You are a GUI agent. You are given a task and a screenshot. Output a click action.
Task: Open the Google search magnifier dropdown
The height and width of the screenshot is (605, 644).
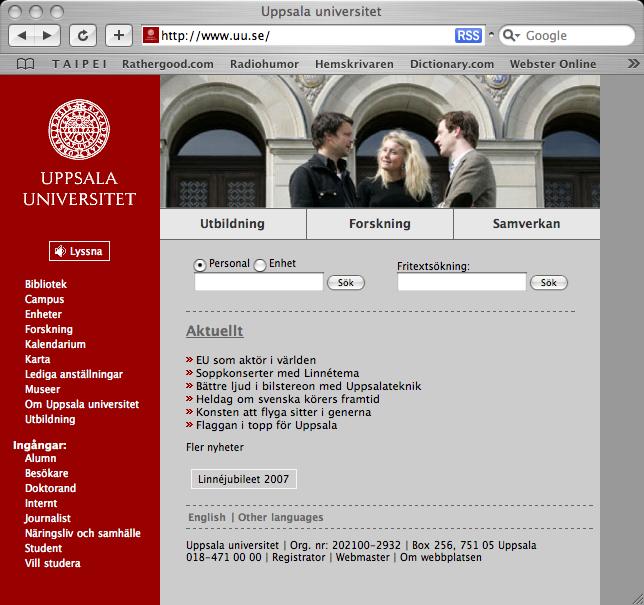(511, 36)
